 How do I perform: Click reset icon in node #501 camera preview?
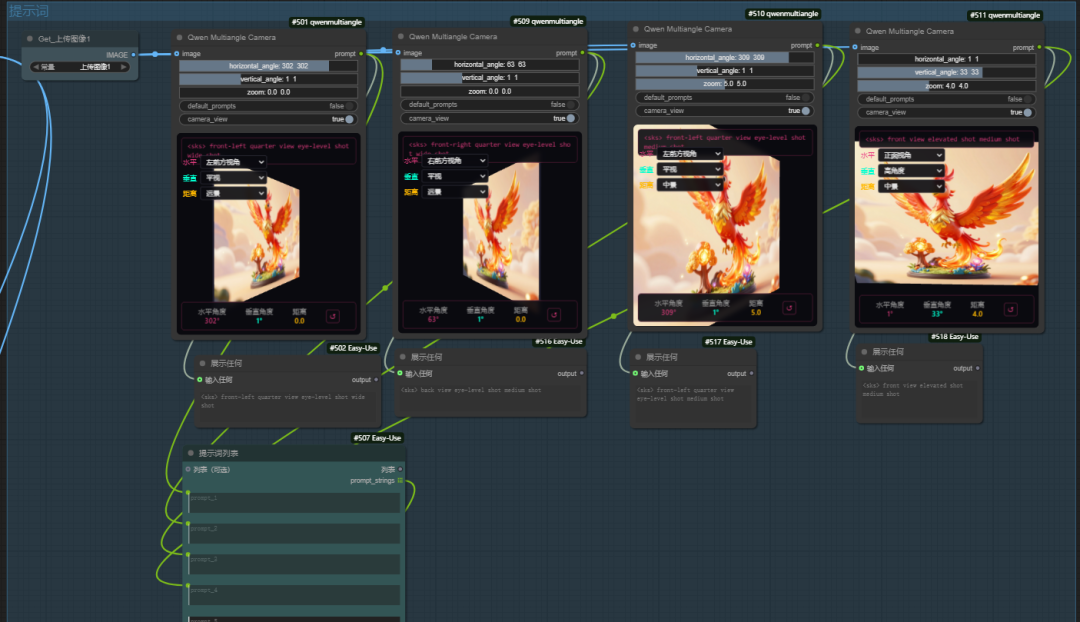click(332, 316)
